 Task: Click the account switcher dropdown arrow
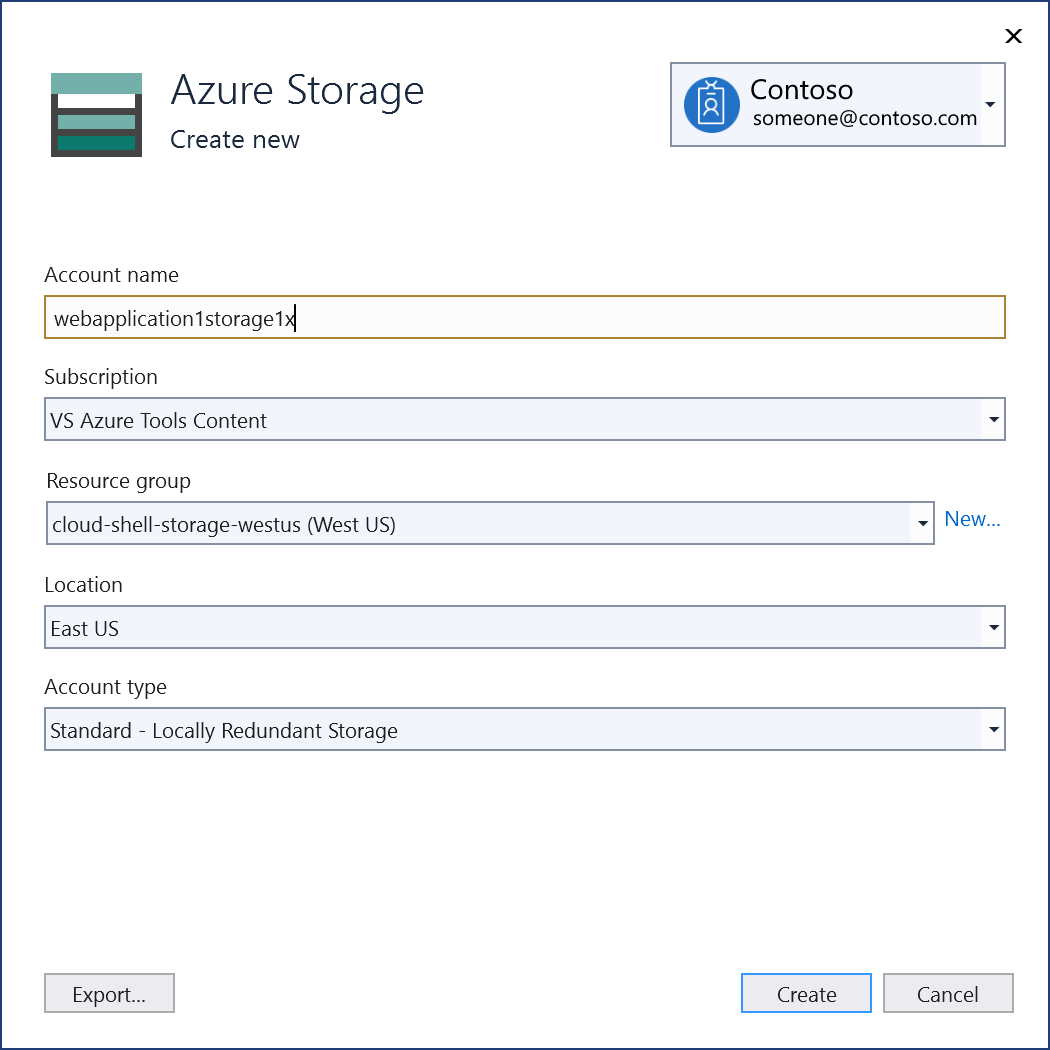(x=991, y=105)
